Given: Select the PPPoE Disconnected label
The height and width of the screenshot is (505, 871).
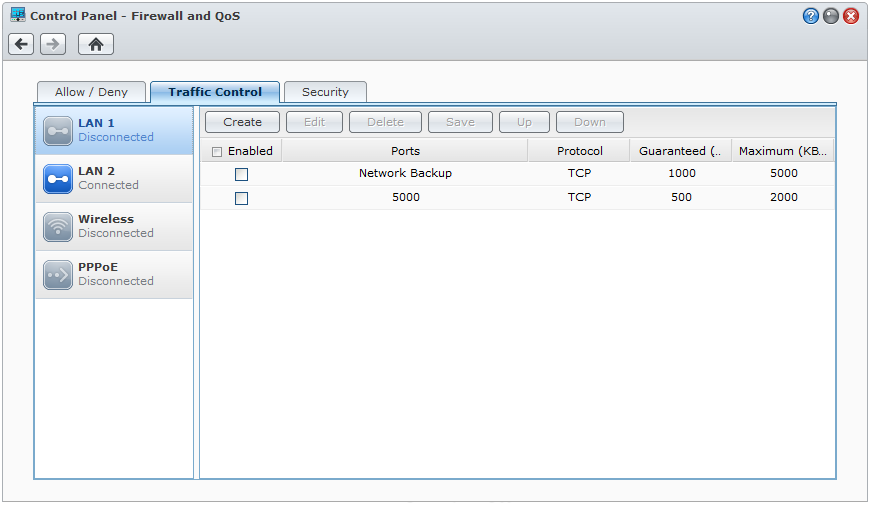Looking at the screenshot, I should 116,281.
